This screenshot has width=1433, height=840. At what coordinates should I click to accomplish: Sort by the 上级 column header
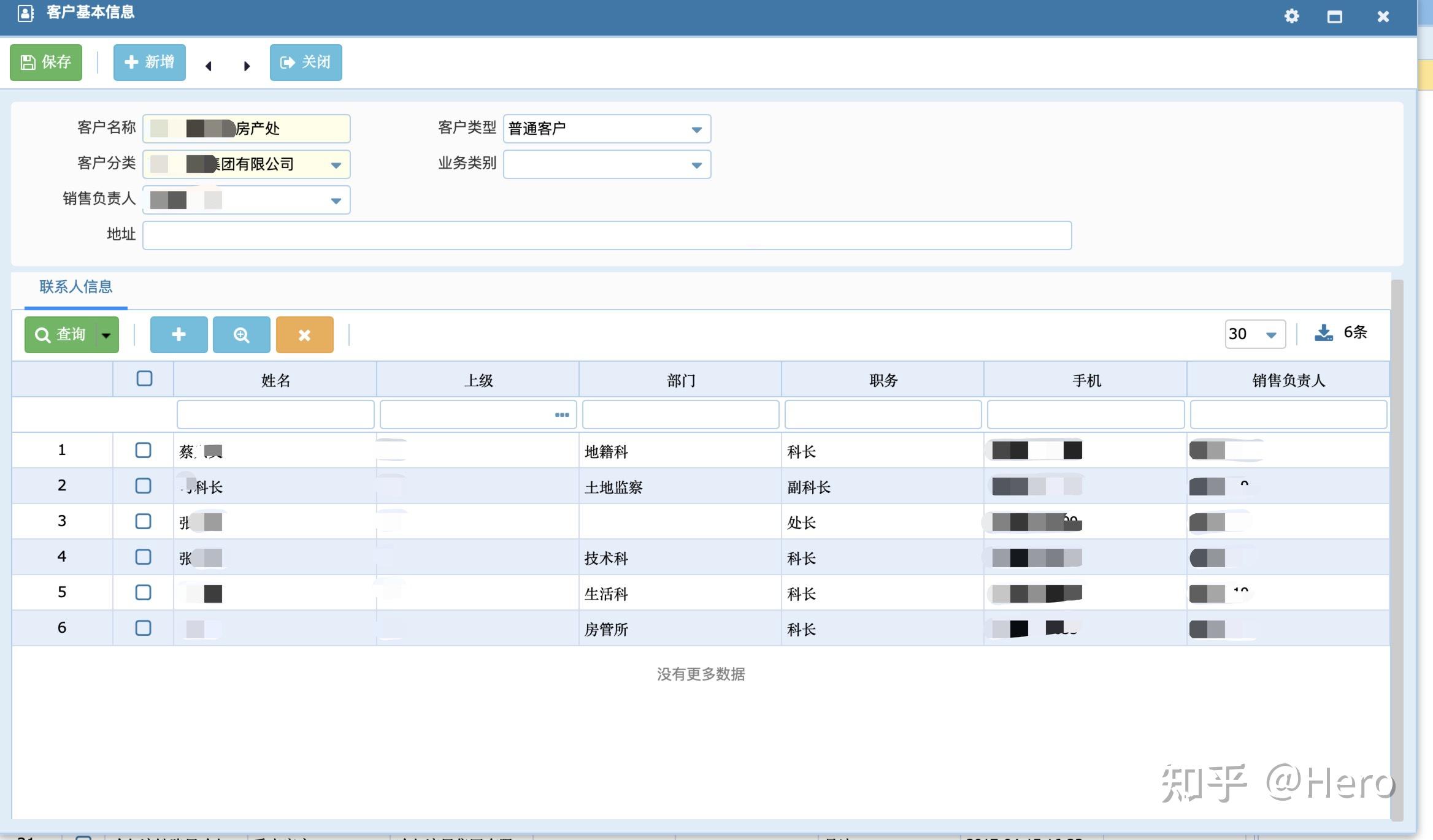(x=478, y=380)
